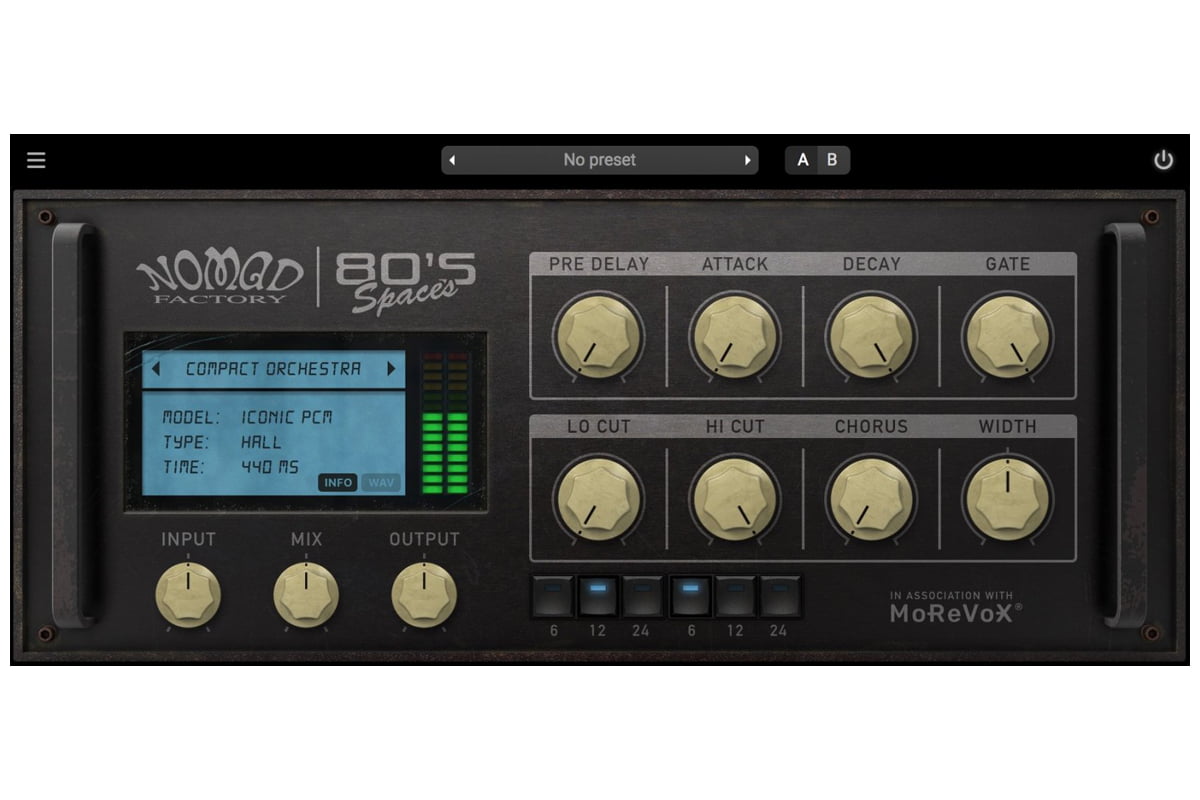Image resolution: width=1200 pixels, height=800 pixels.
Task: Open the Compact Orchestra space list
Action: point(274,369)
